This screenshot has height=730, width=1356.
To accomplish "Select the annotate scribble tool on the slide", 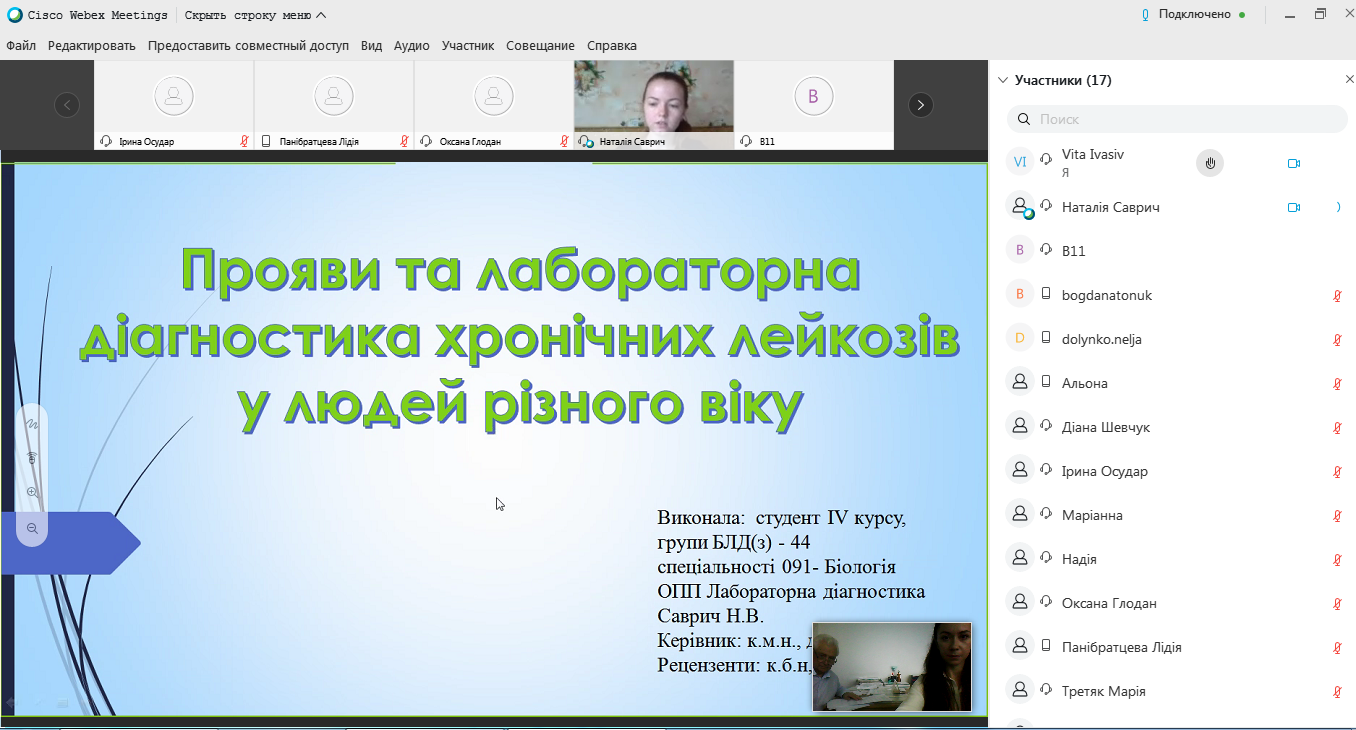I will click(32, 424).
